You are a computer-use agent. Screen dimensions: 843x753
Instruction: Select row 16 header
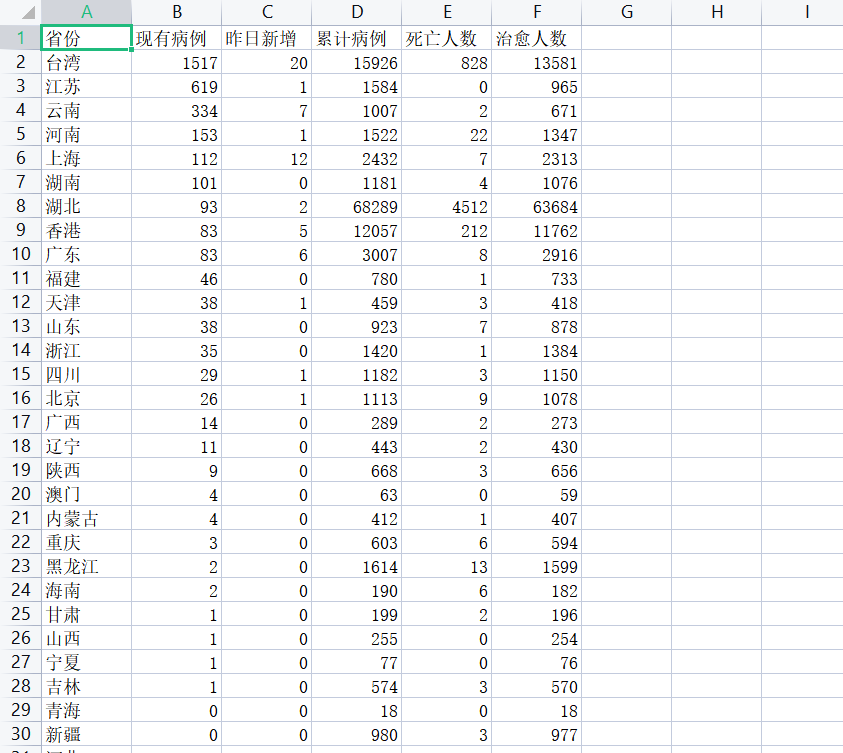point(20,398)
